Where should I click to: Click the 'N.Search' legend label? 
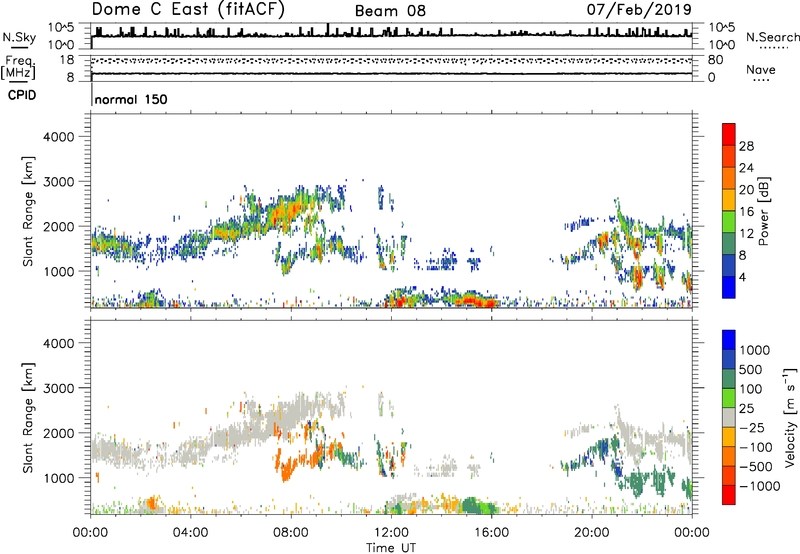pyautogui.click(x=772, y=37)
